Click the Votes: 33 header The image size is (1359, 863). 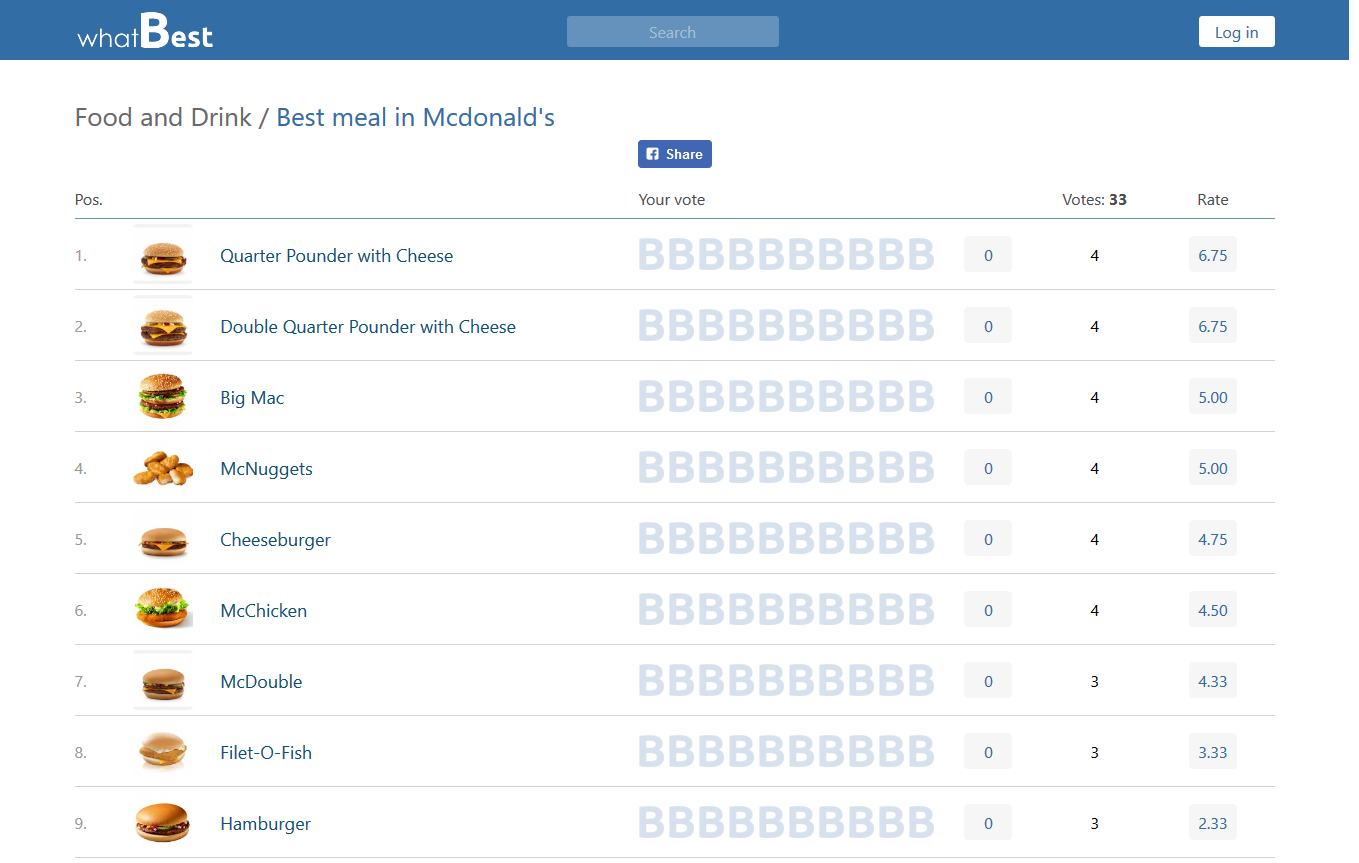coord(1094,200)
